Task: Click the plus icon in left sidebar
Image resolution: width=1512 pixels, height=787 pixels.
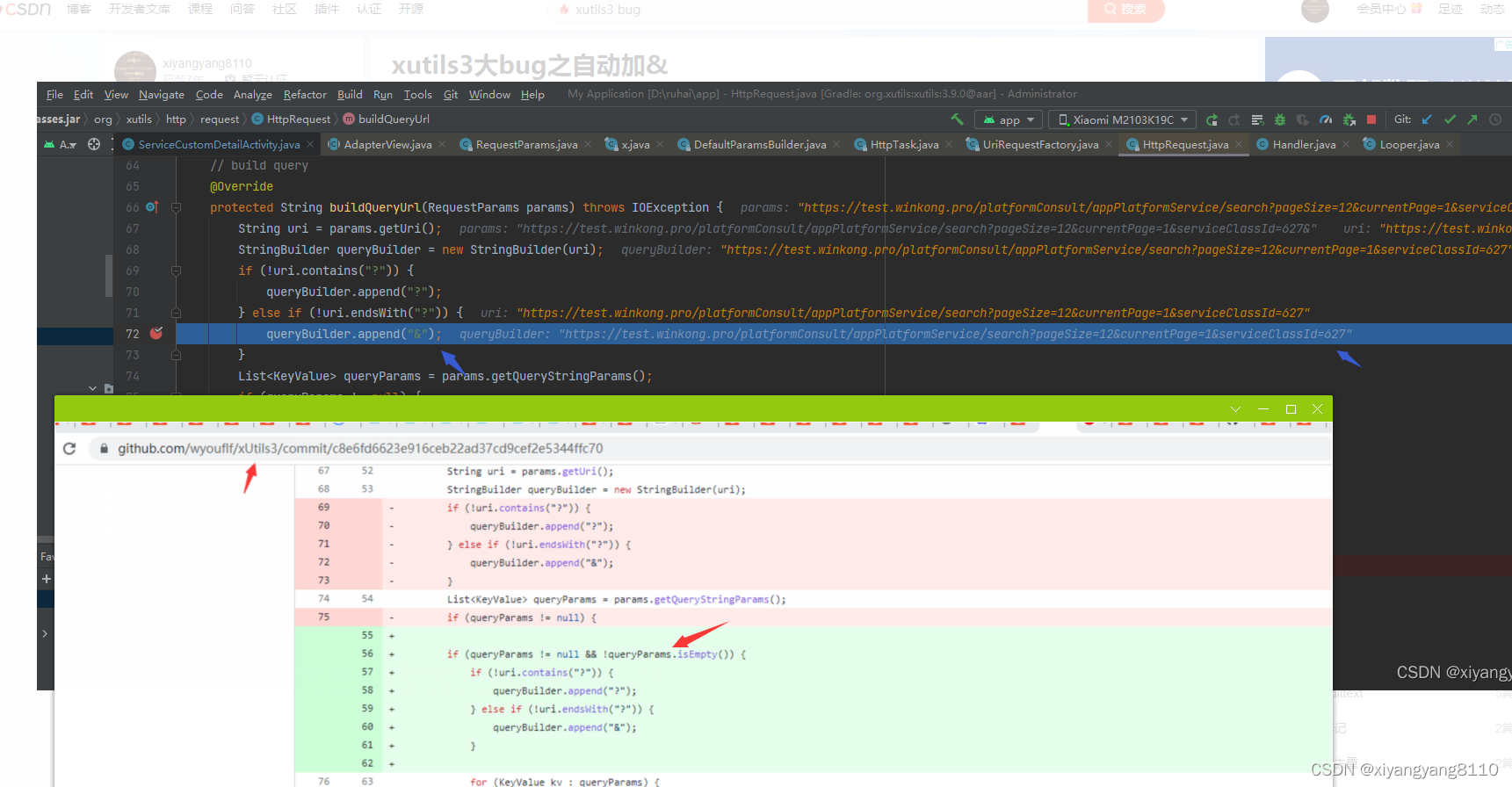Action: tap(47, 579)
